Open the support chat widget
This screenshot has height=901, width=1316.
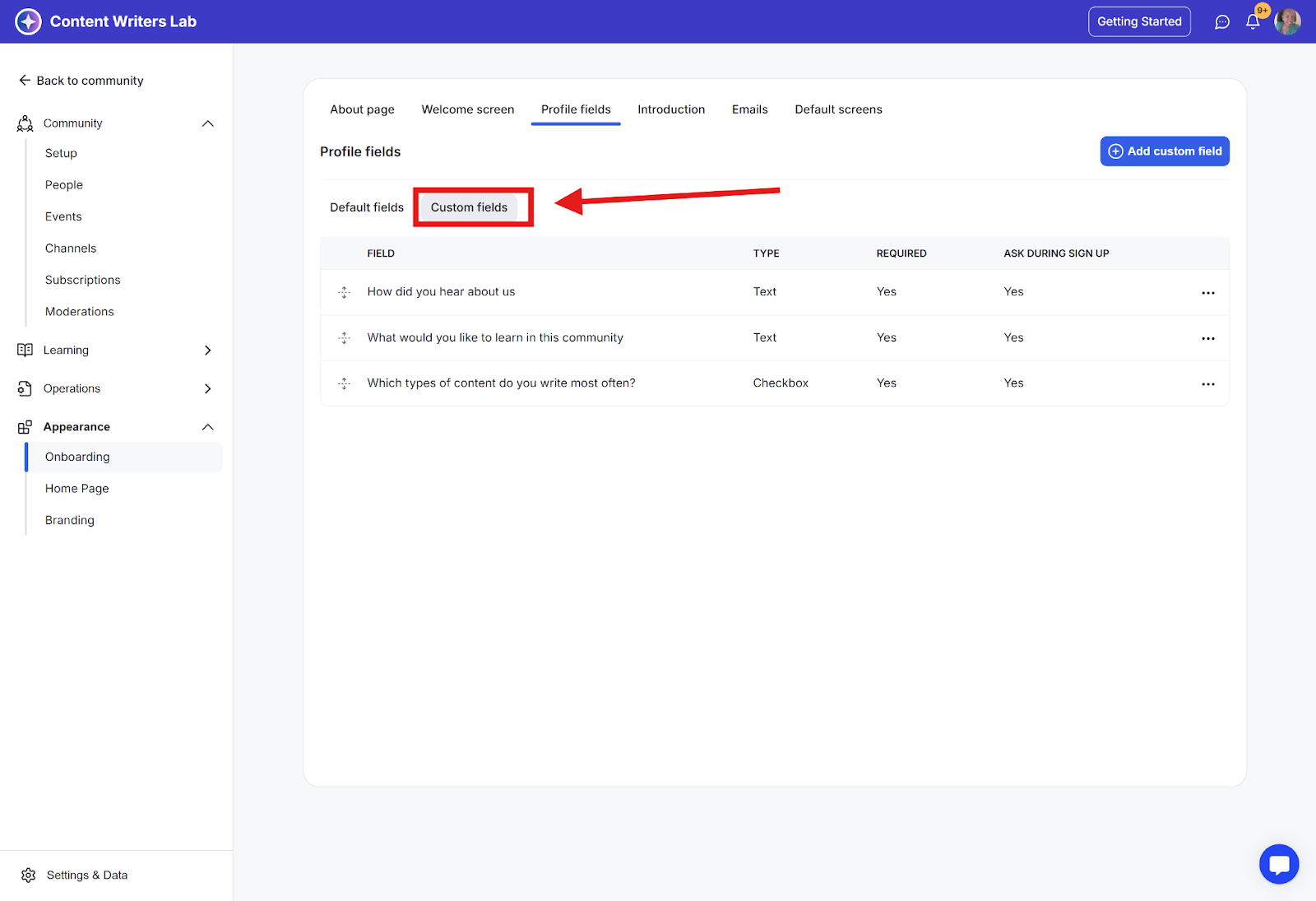point(1279,864)
